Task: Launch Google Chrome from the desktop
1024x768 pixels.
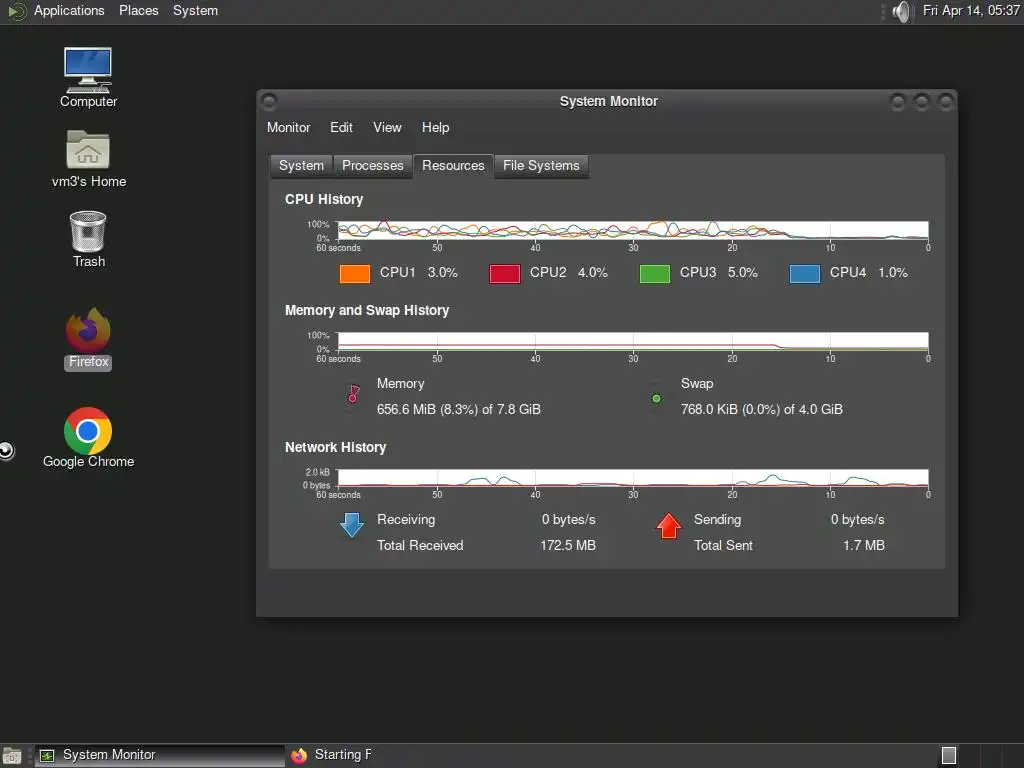Action: pos(88,438)
